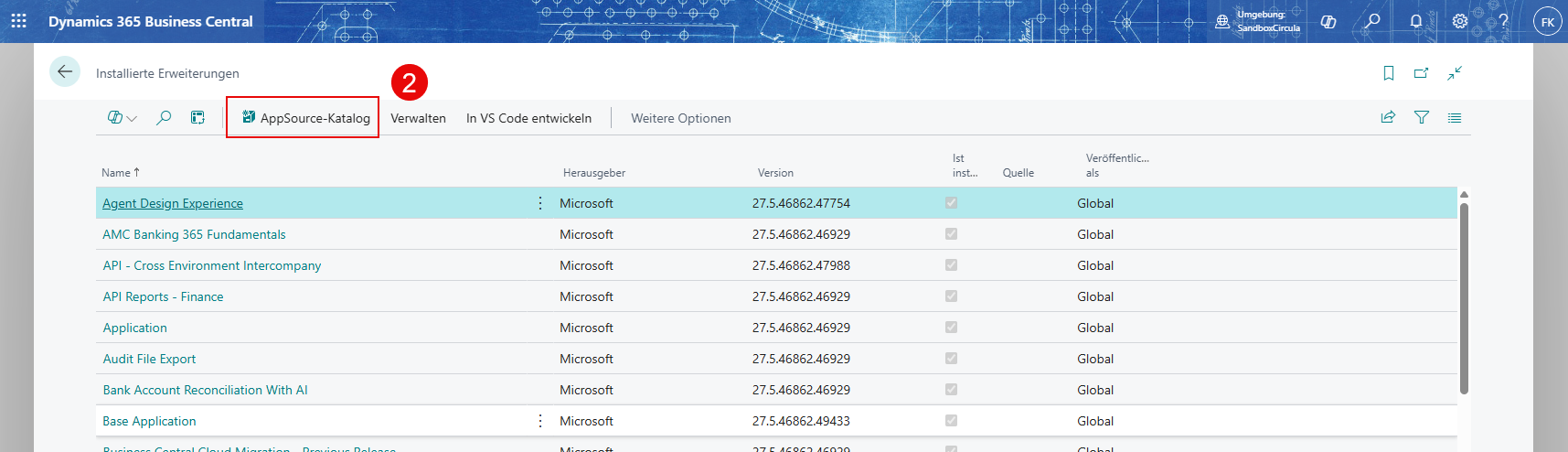The image size is (1568, 452).
Task: Toggle installed checkbox for AMC Banking 365 Fundamentals
Action: pyautogui.click(x=951, y=233)
